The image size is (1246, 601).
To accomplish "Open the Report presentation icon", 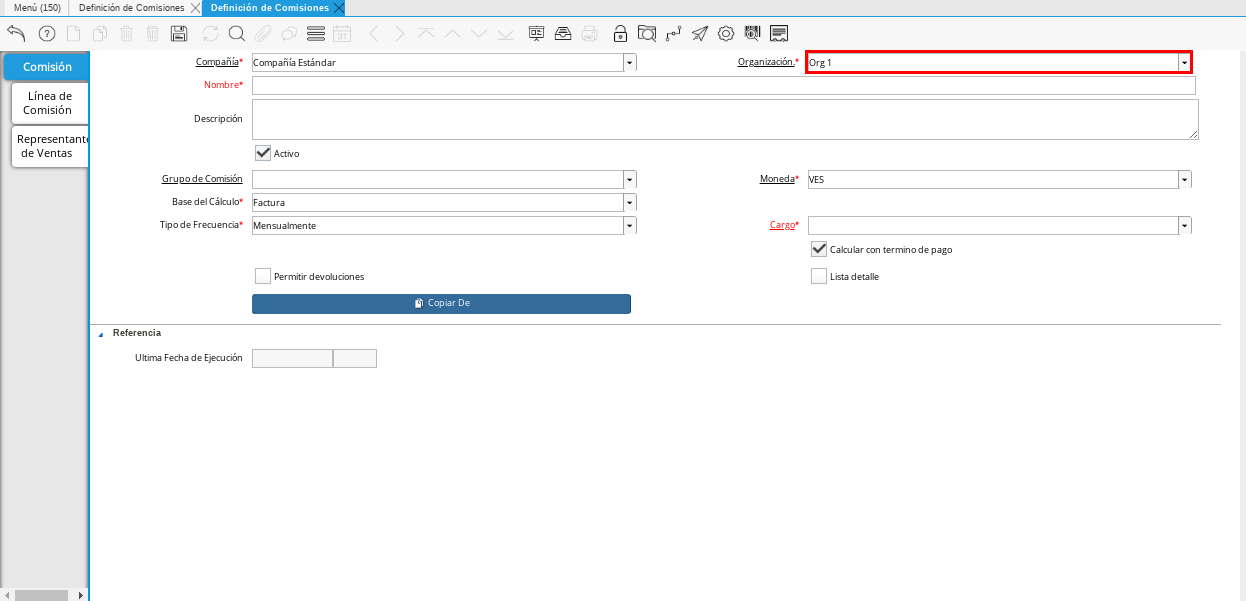I will [537, 33].
